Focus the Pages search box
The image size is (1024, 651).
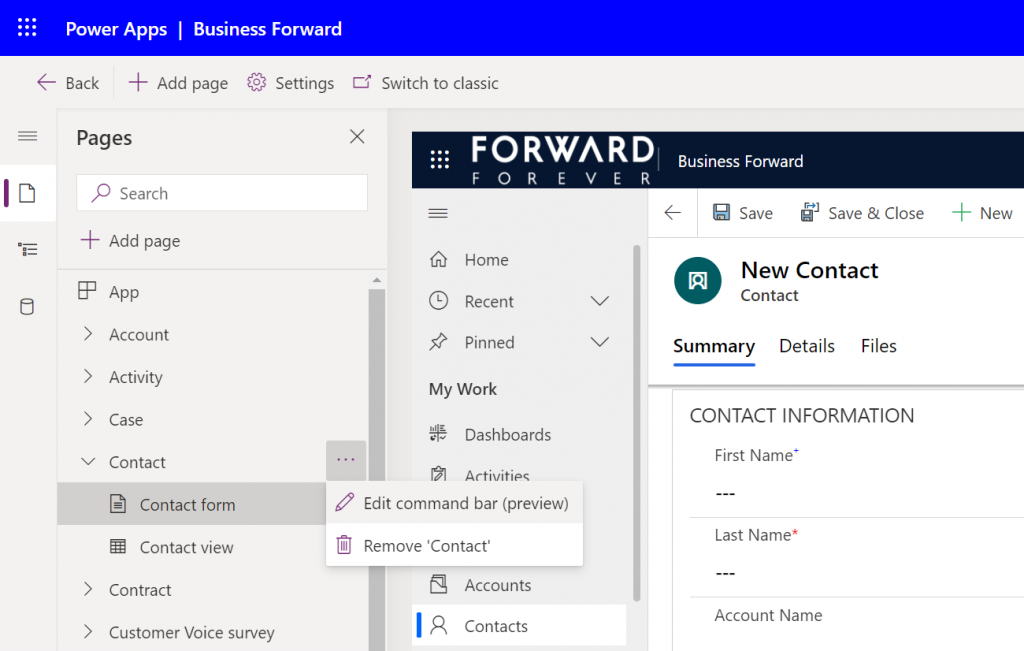[222, 193]
